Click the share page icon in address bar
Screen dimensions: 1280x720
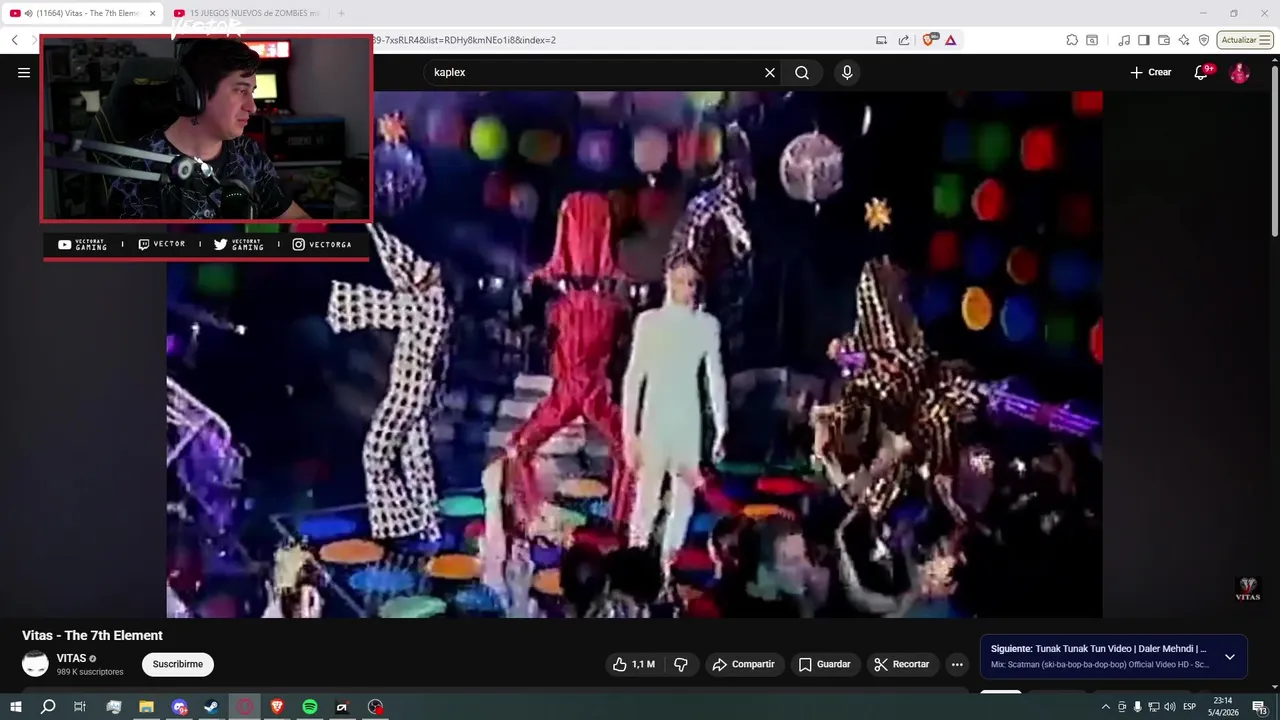coord(904,40)
